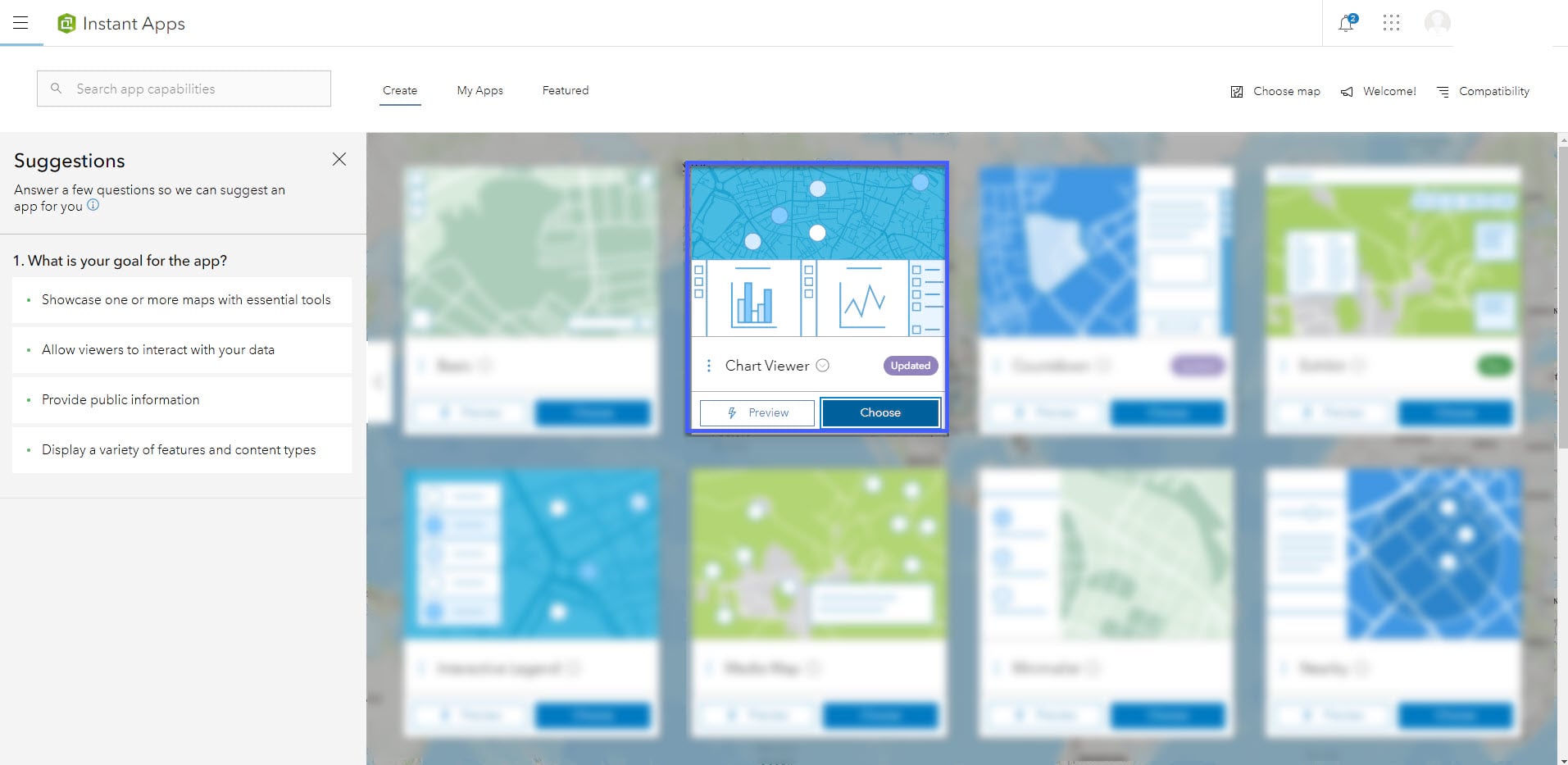This screenshot has height=765, width=1568.
Task: Click the magnifier icon in search box
Action: (56, 89)
